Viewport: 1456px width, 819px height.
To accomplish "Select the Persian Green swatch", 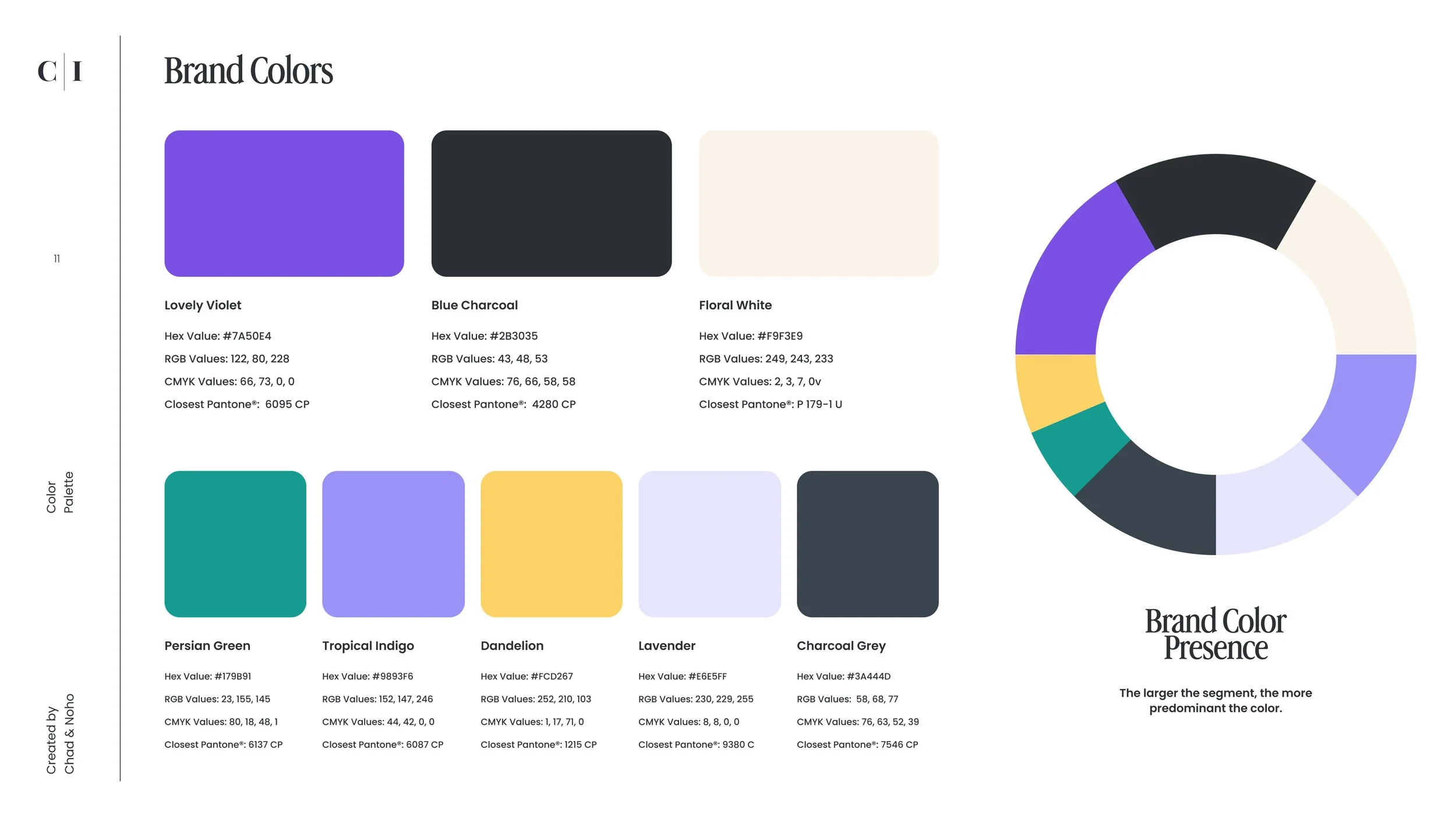I will (x=235, y=544).
